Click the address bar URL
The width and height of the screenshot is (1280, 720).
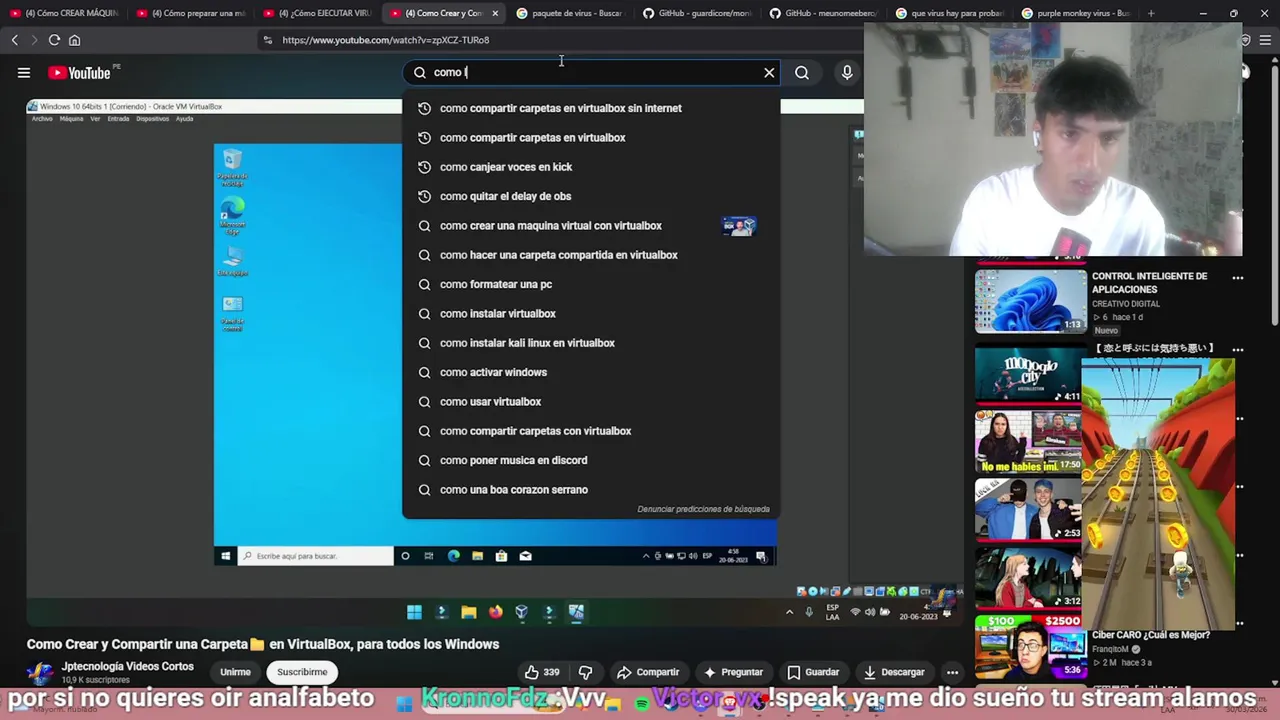[385, 40]
